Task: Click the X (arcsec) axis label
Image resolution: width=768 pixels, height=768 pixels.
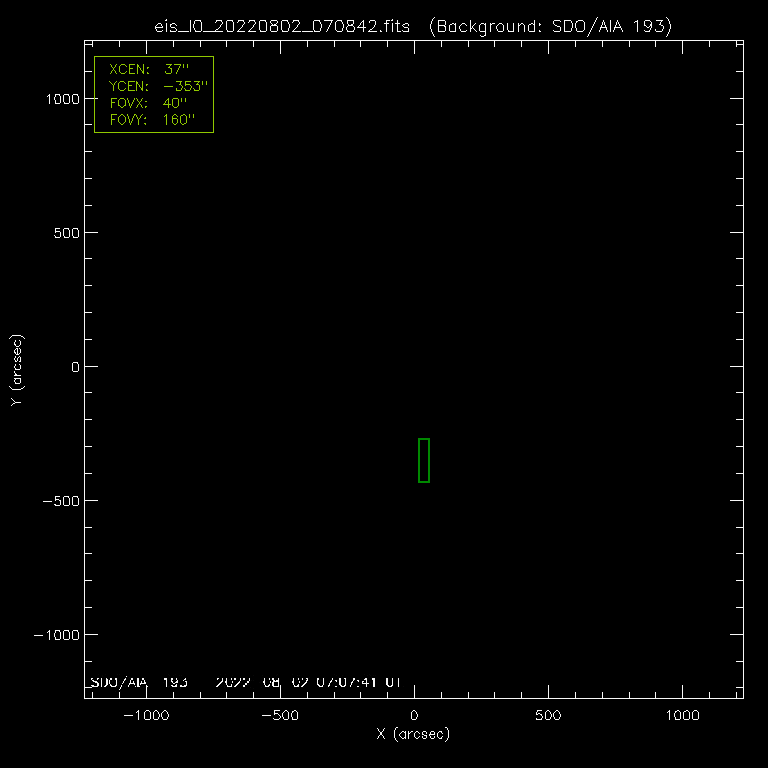Action: pyautogui.click(x=413, y=734)
